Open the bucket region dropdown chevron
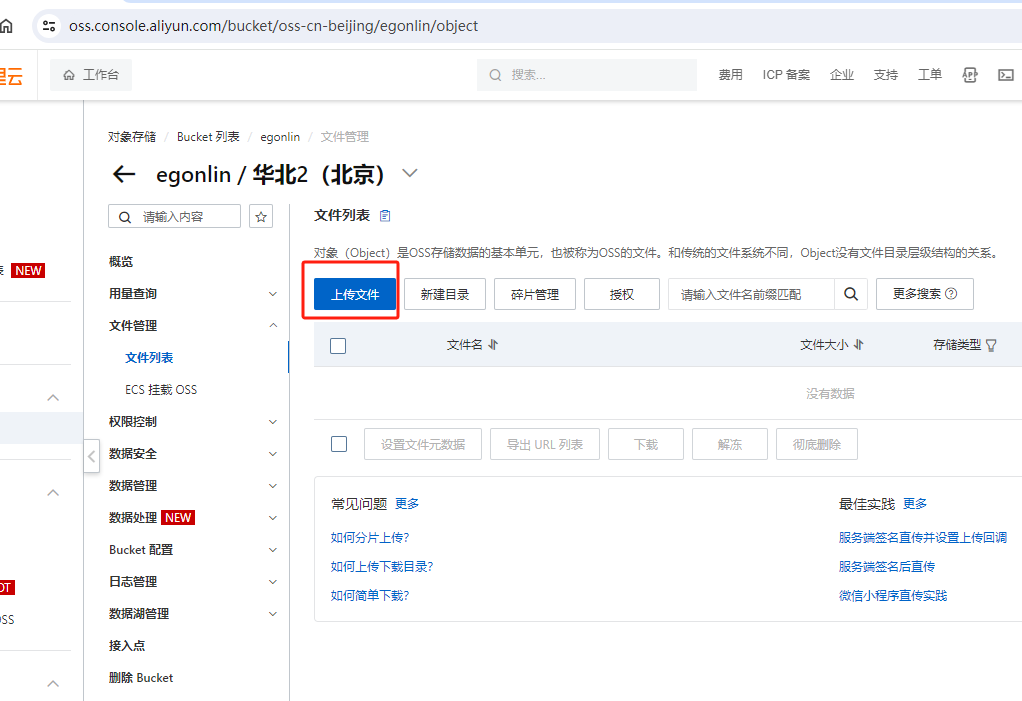Viewport: 1022px width, 701px height. coord(409,173)
